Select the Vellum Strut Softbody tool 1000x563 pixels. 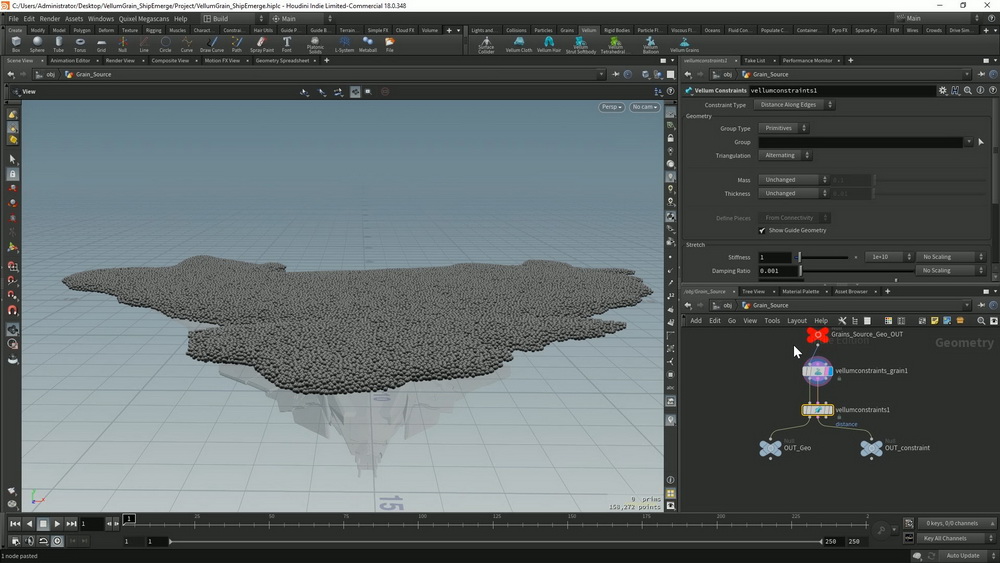click(x=580, y=45)
